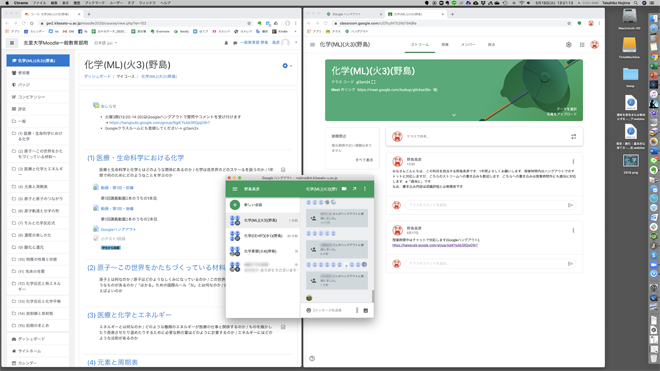Pop out Hangouts conversation arrow icon
This screenshot has height=371, width=660.
click(x=354, y=189)
